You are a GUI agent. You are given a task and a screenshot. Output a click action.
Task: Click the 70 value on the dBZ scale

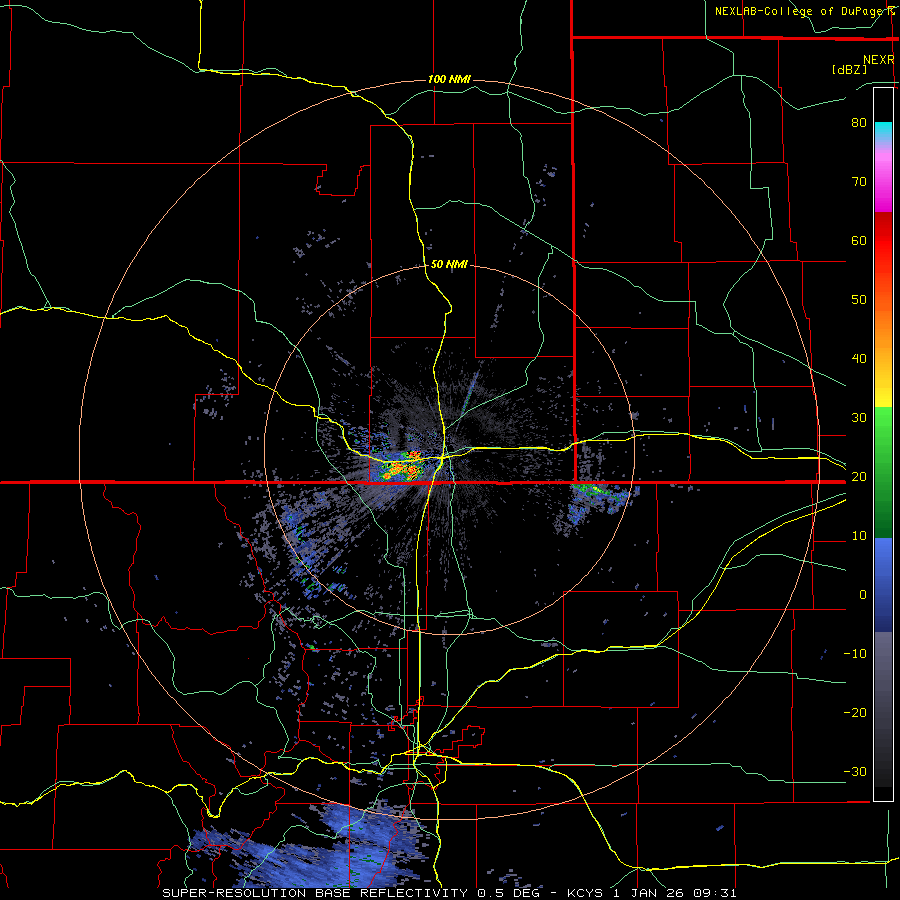859,181
